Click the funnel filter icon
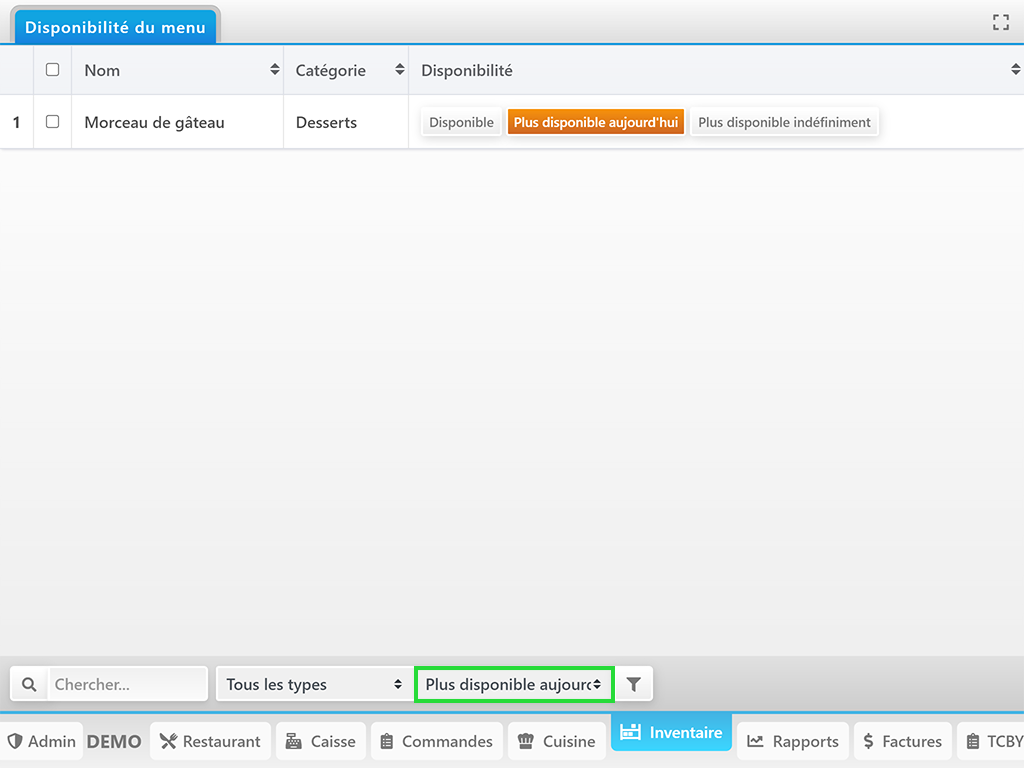The width and height of the screenshot is (1024, 768). pyautogui.click(x=633, y=685)
